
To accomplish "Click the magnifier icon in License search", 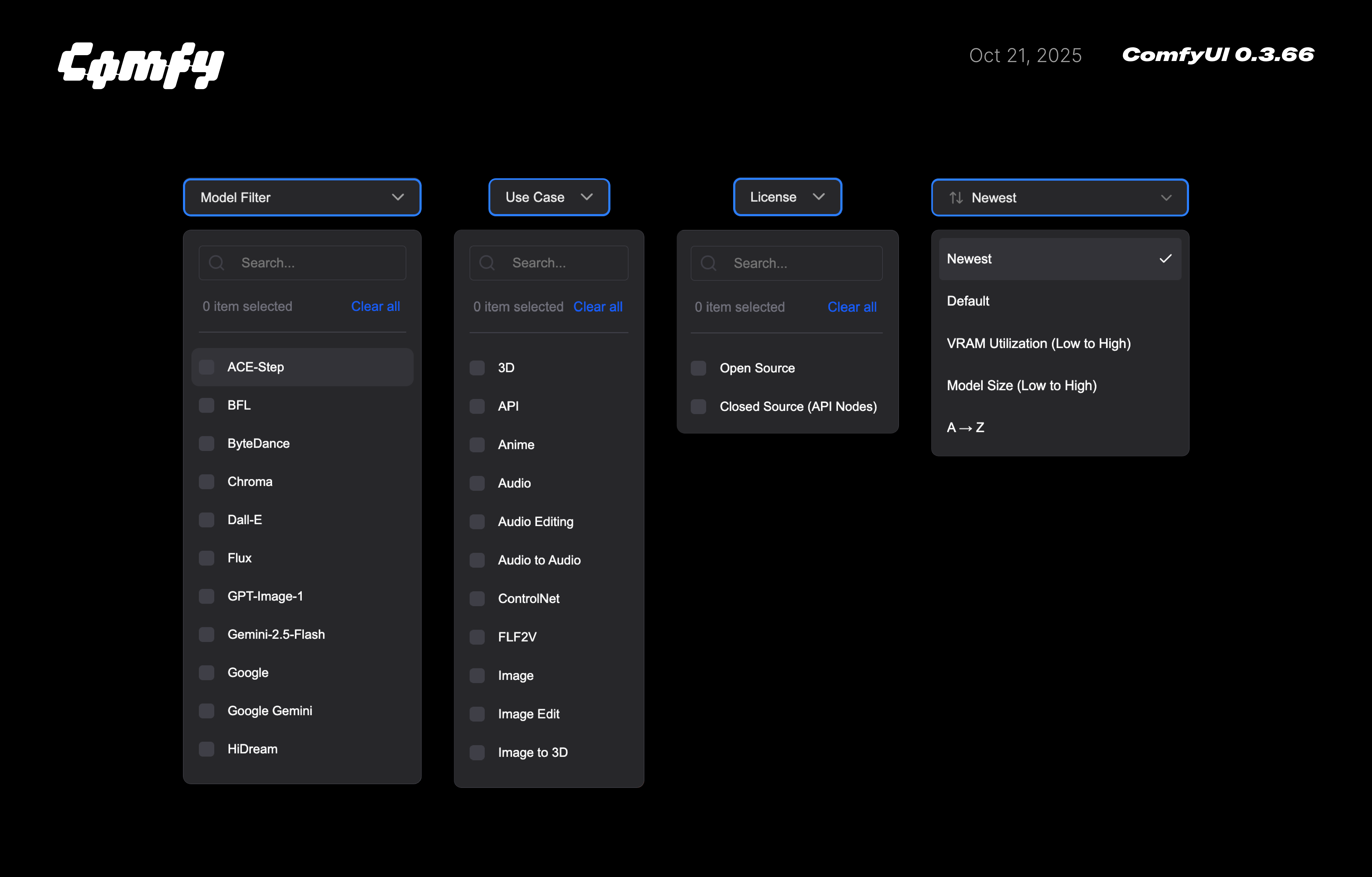I will (x=708, y=263).
